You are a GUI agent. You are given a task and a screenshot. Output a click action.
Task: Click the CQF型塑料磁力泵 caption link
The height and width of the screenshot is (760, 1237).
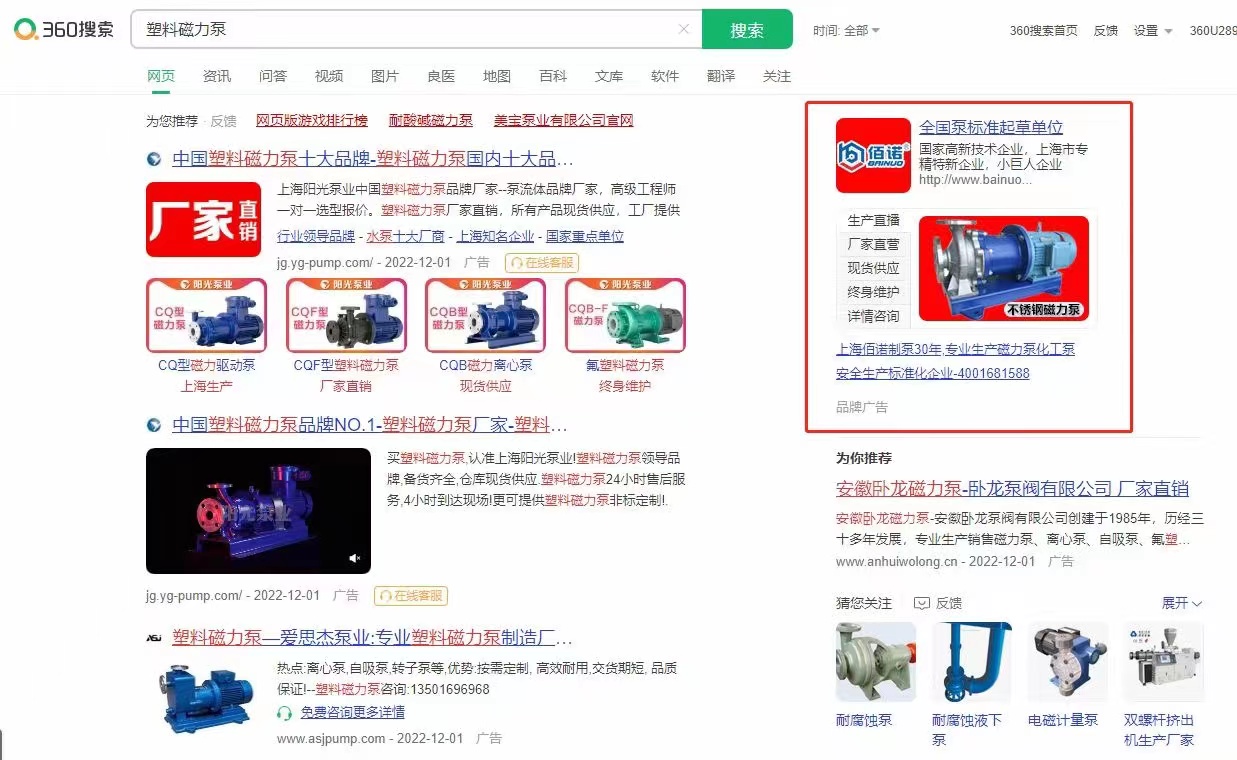[x=346, y=365]
